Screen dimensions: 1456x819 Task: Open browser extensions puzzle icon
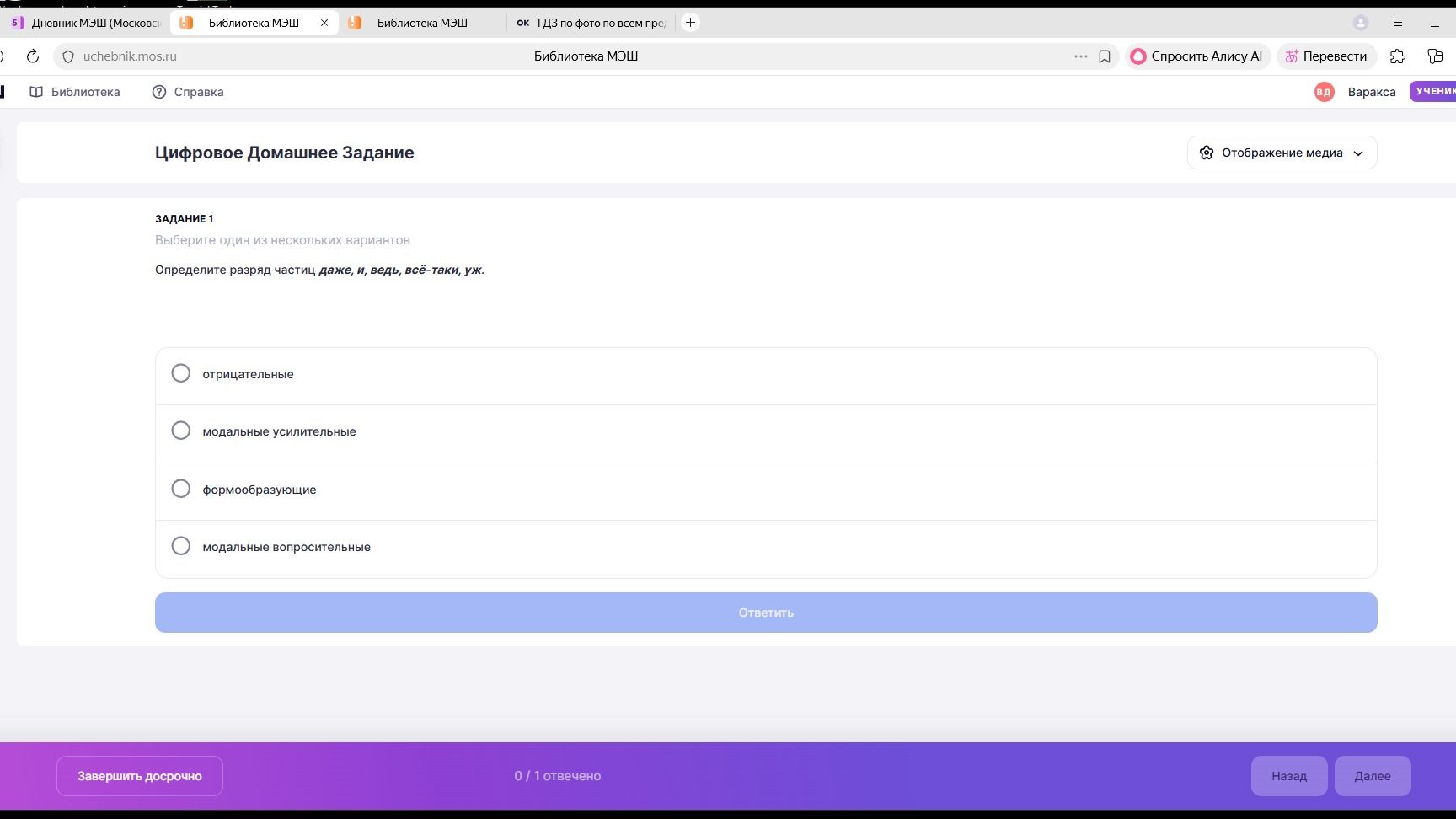click(1398, 56)
